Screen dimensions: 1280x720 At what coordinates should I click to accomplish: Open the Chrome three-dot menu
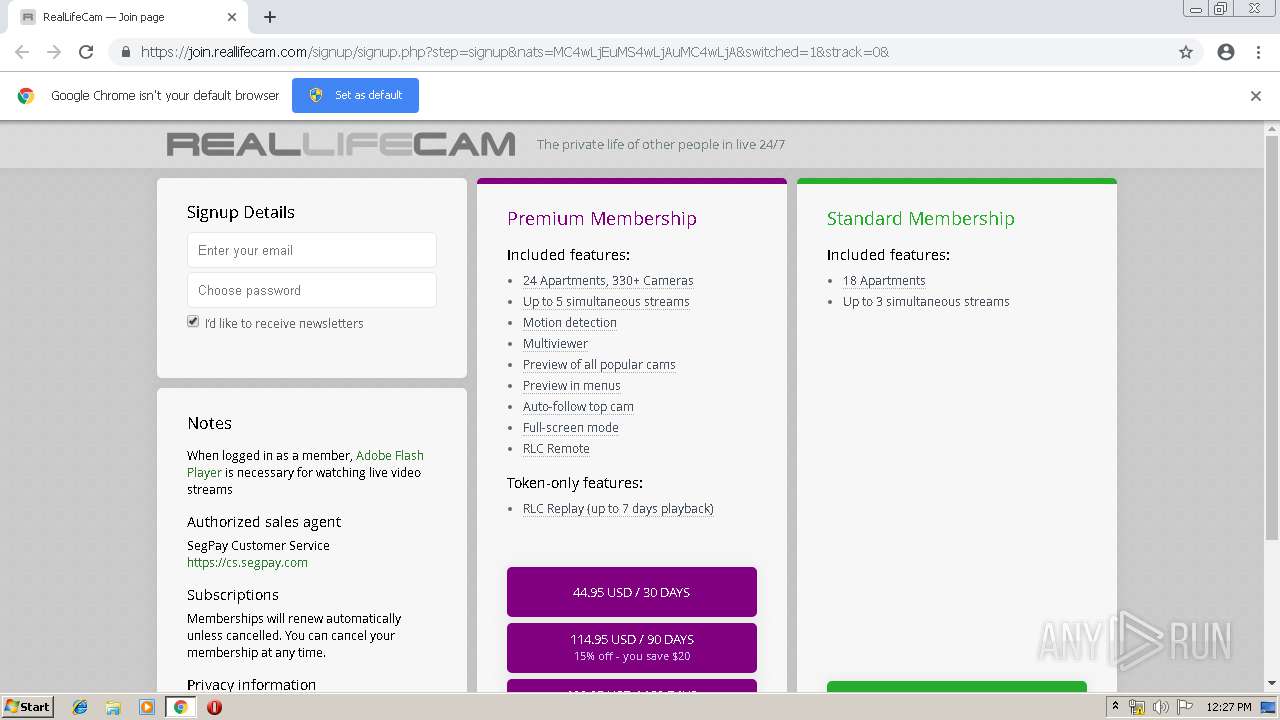coord(1258,52)
